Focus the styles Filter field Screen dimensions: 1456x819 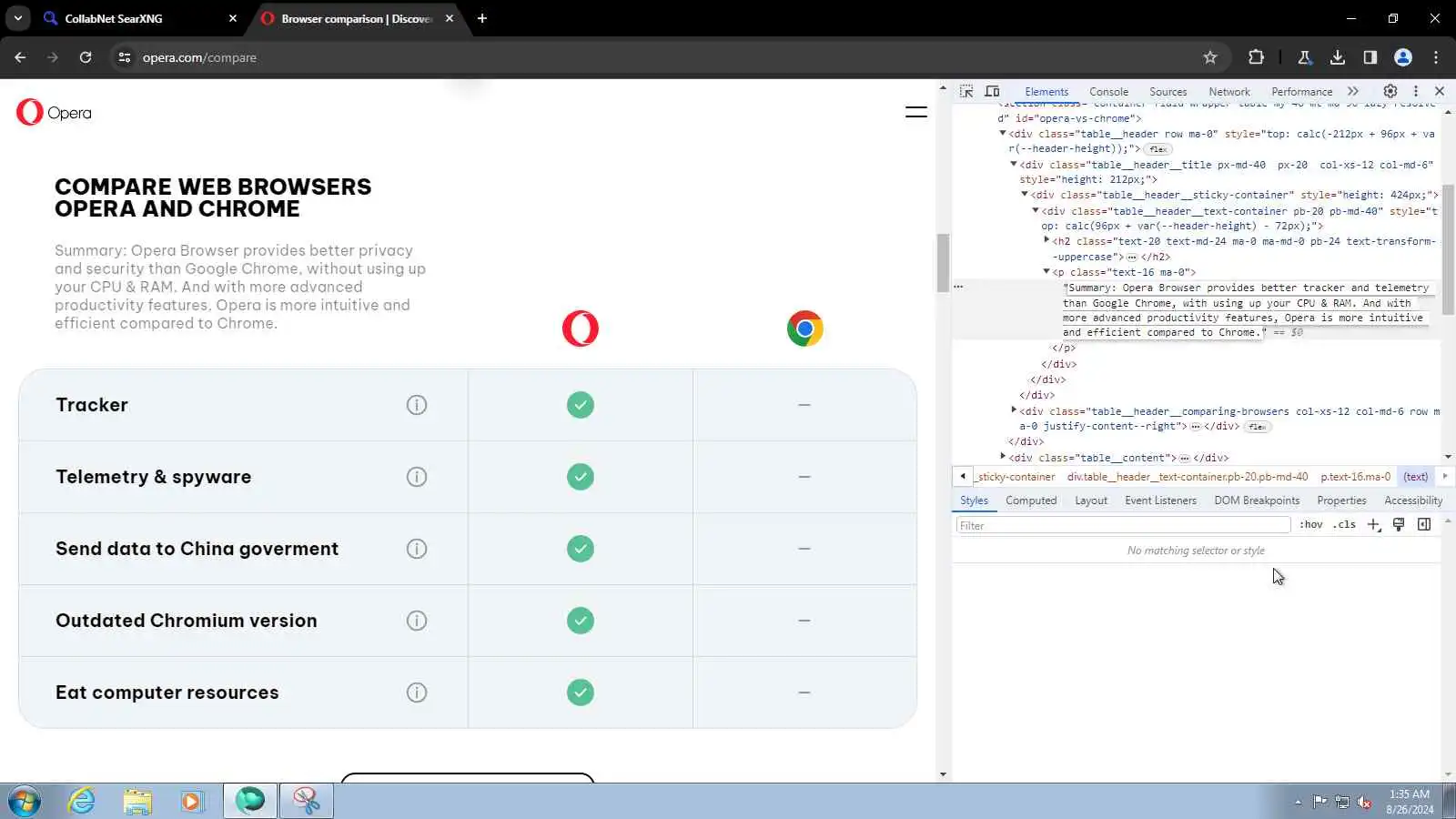(x=1123, y=525)
